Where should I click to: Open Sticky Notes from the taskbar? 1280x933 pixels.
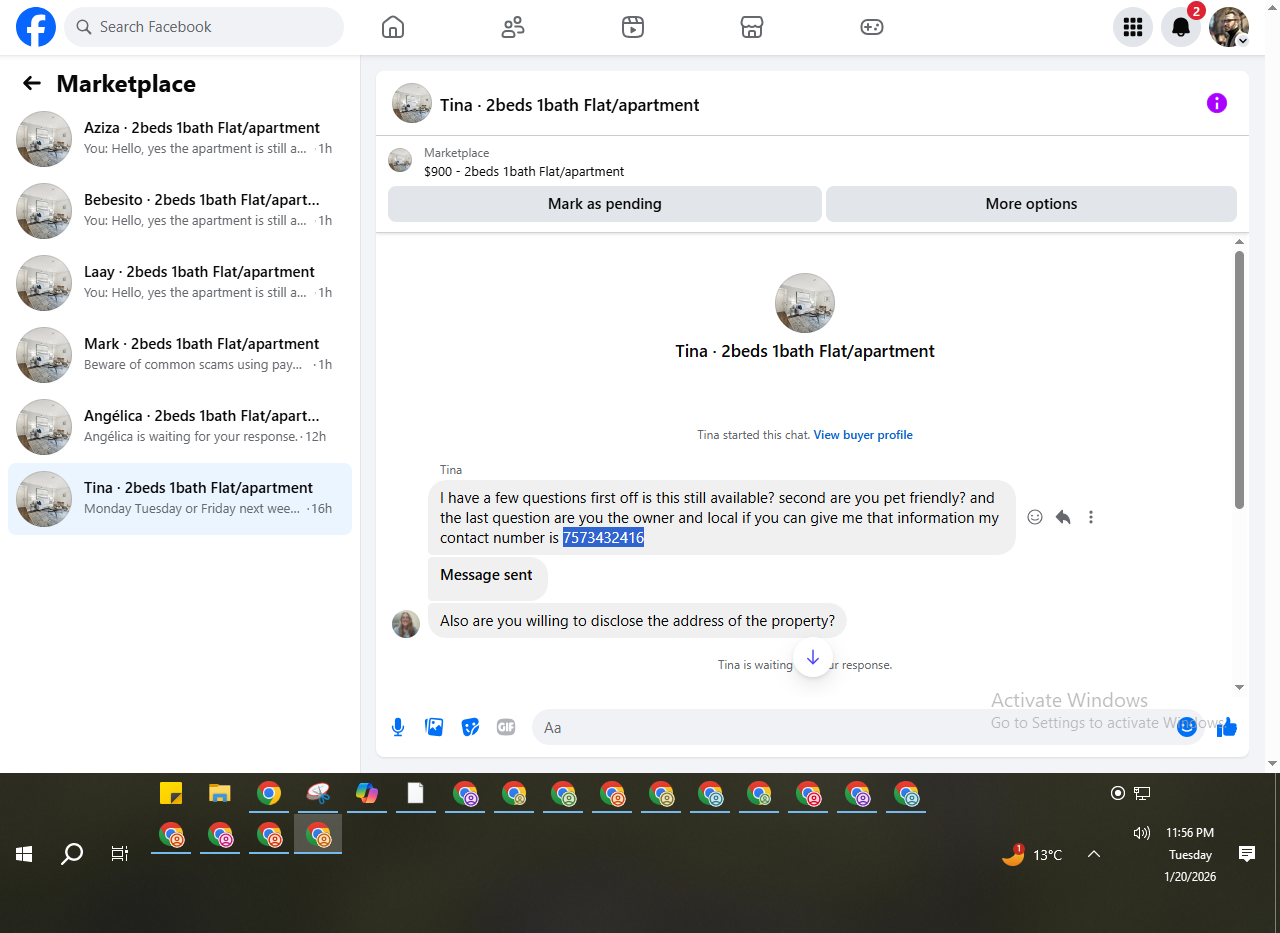coord(171,793)
